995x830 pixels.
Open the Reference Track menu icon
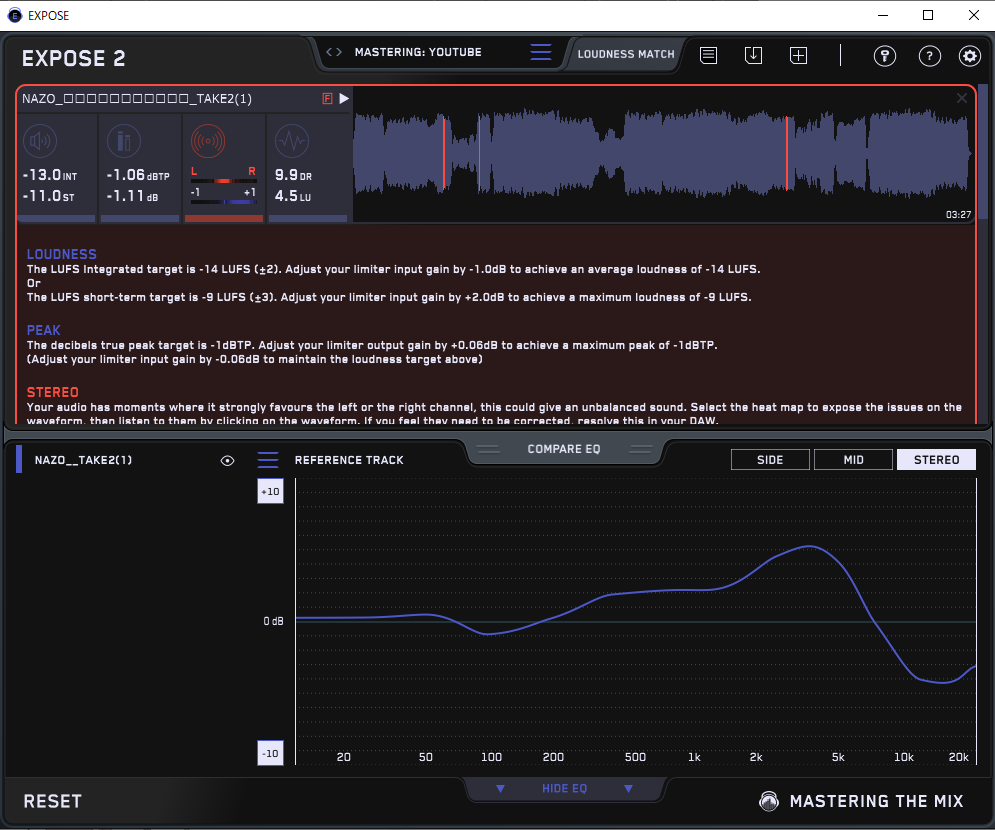[268, 459]
